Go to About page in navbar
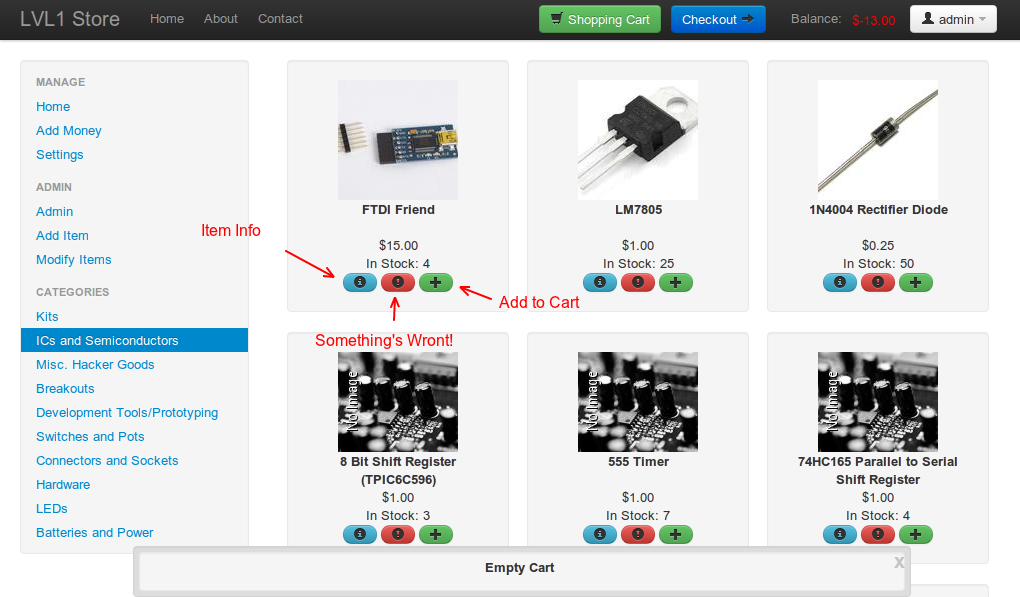 pos(220,19)
